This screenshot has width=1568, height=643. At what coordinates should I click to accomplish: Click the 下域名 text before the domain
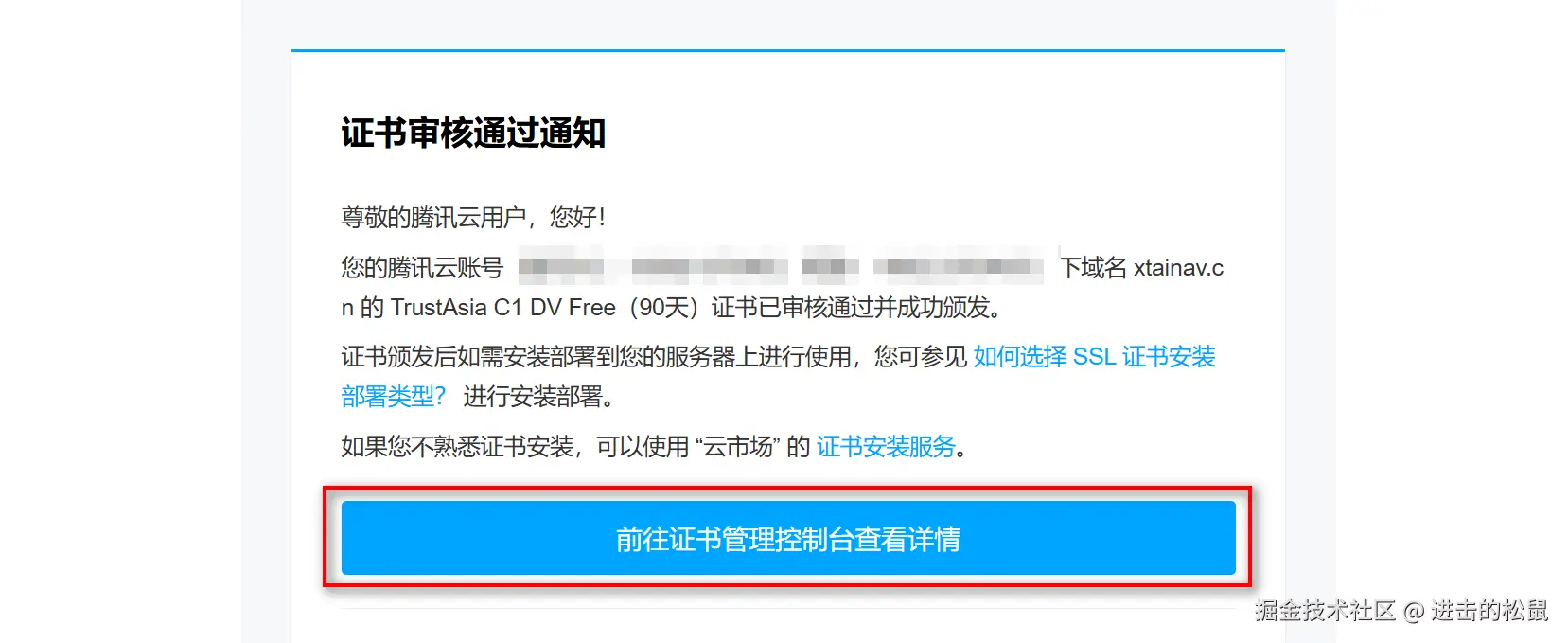coord(1093,268)
